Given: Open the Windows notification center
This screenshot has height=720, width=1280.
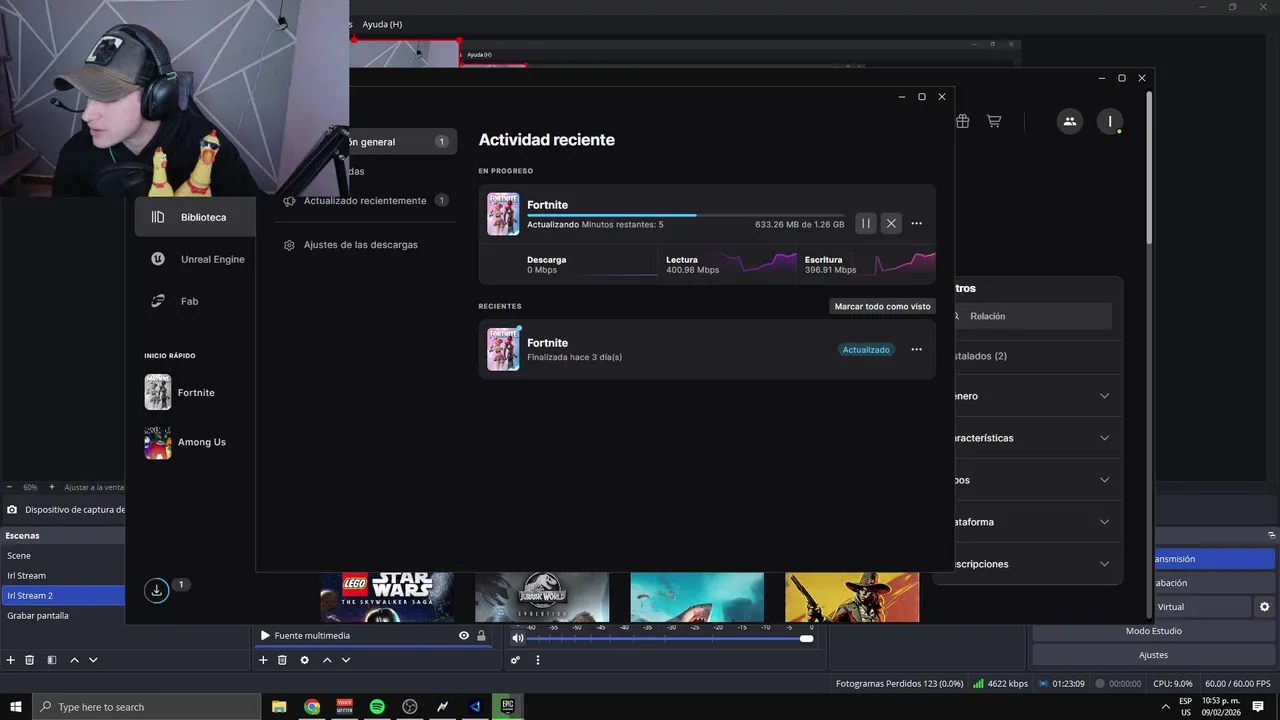Looking at the screenshot, I should tap(1258, 706).
